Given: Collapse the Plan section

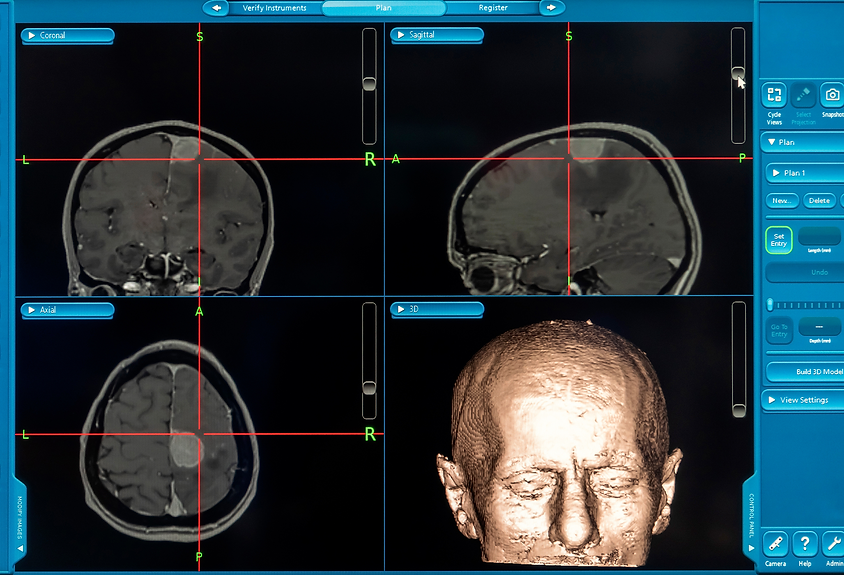Looking at the screenshot, I should tap(803, 142).
